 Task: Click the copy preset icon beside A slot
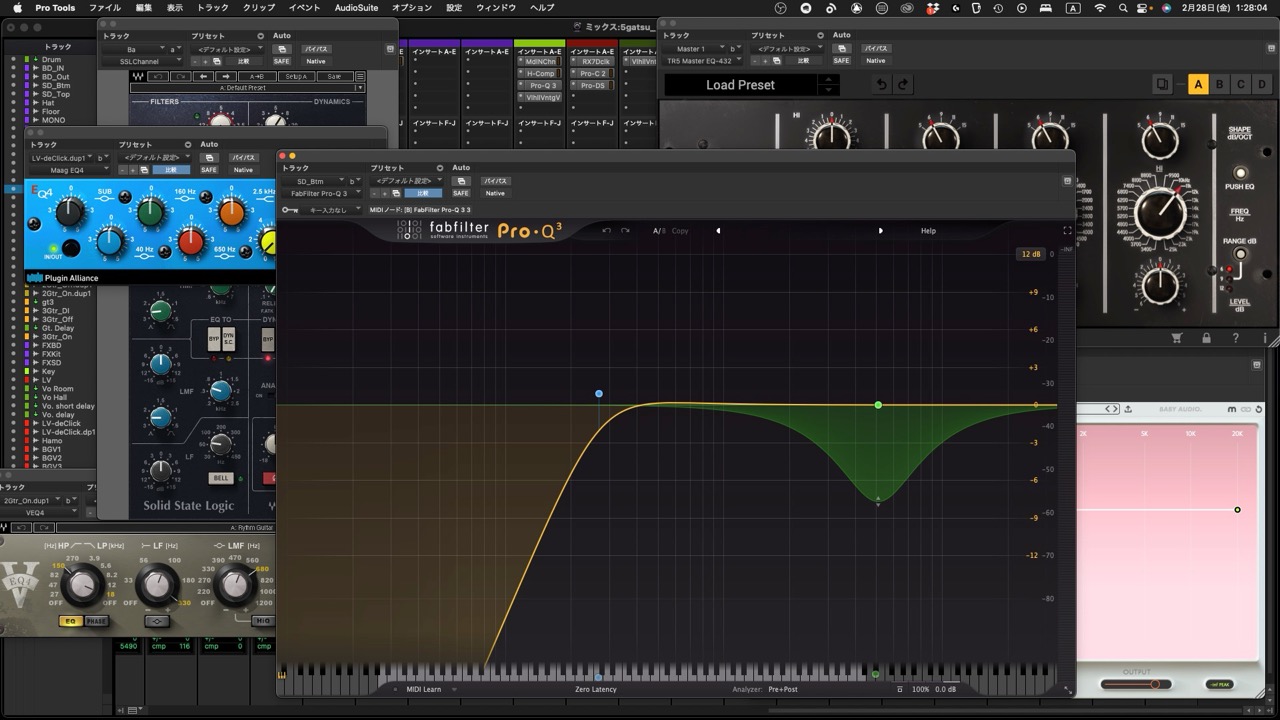click(1162, 85)
